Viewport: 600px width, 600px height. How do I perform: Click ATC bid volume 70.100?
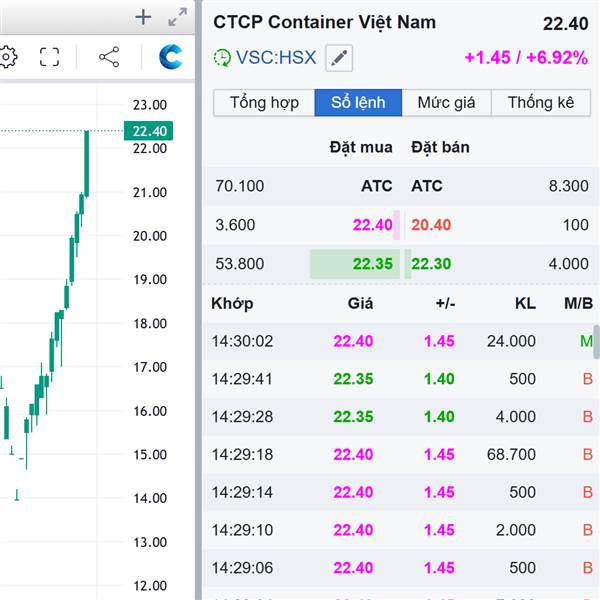tap(240, 186)
